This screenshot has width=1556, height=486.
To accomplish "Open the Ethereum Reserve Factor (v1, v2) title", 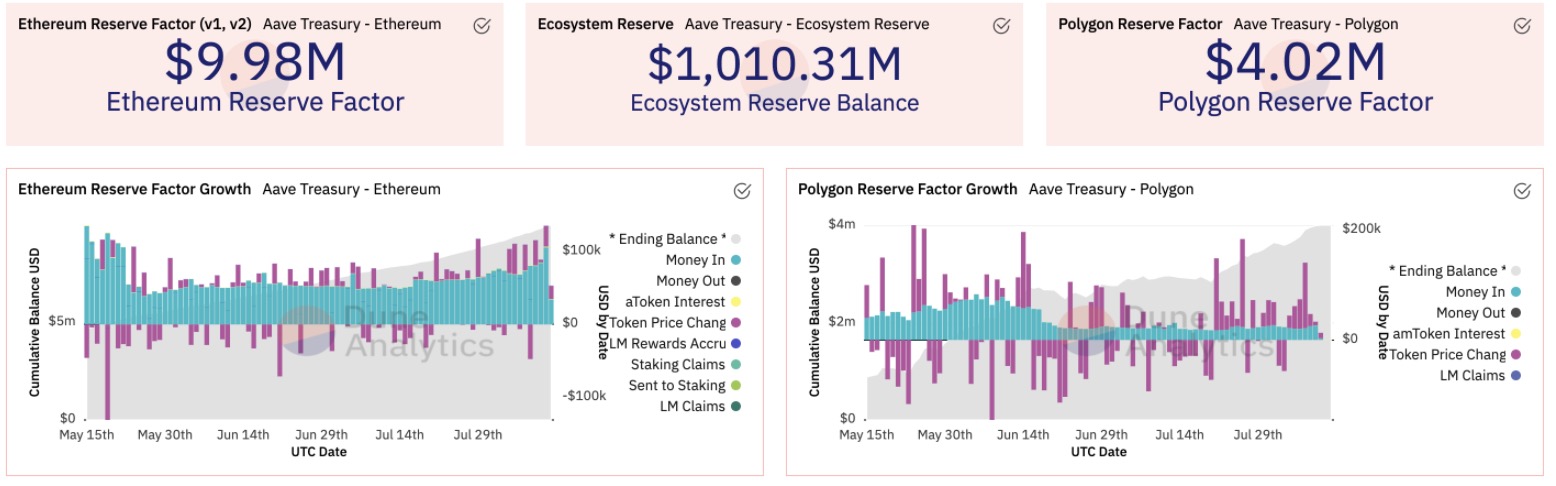I will click(136, 24).
